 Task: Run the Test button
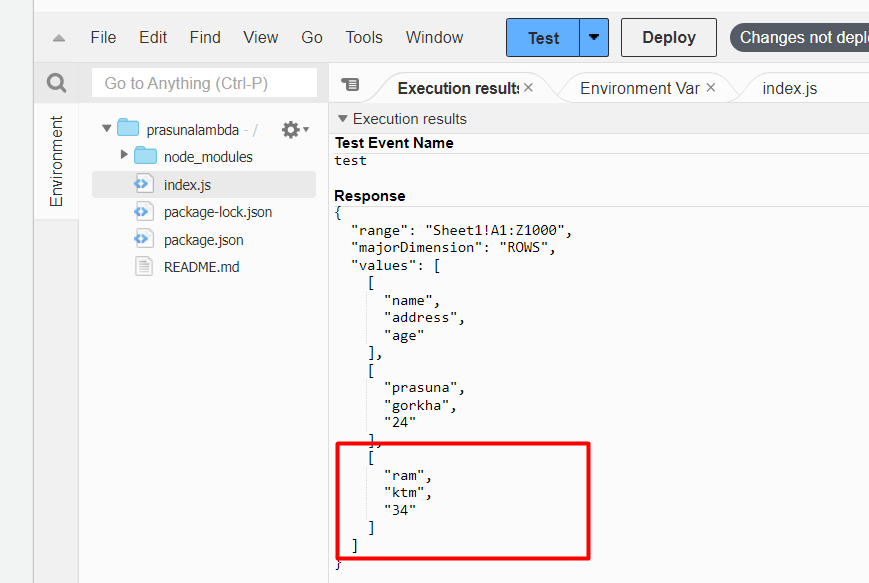[x=542, y=37]
